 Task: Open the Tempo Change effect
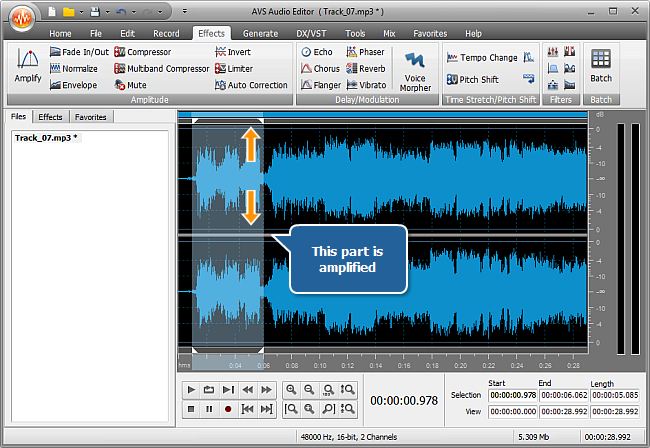(x=482, y=58)
